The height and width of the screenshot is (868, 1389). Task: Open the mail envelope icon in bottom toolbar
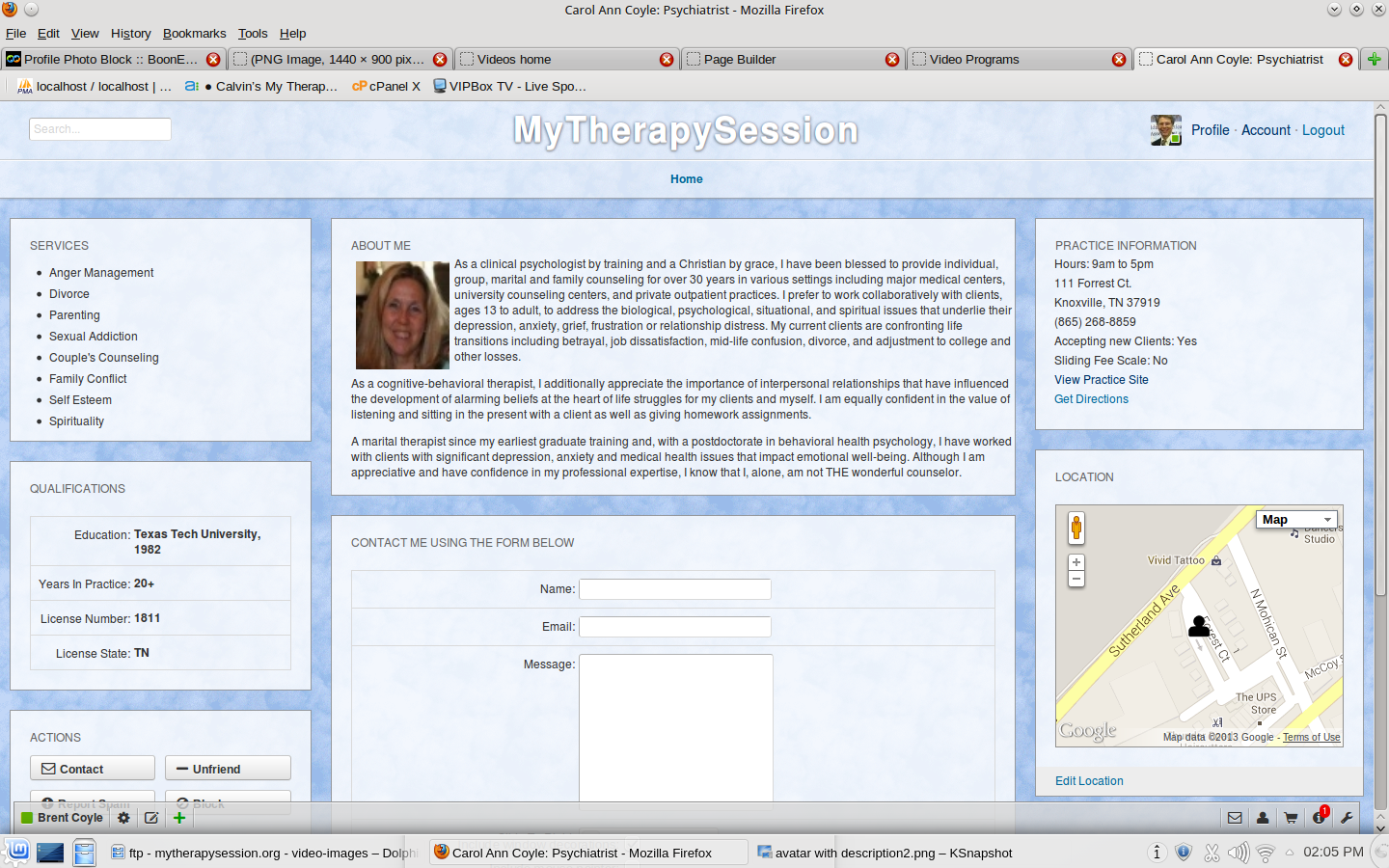[x=1235, y=818]
